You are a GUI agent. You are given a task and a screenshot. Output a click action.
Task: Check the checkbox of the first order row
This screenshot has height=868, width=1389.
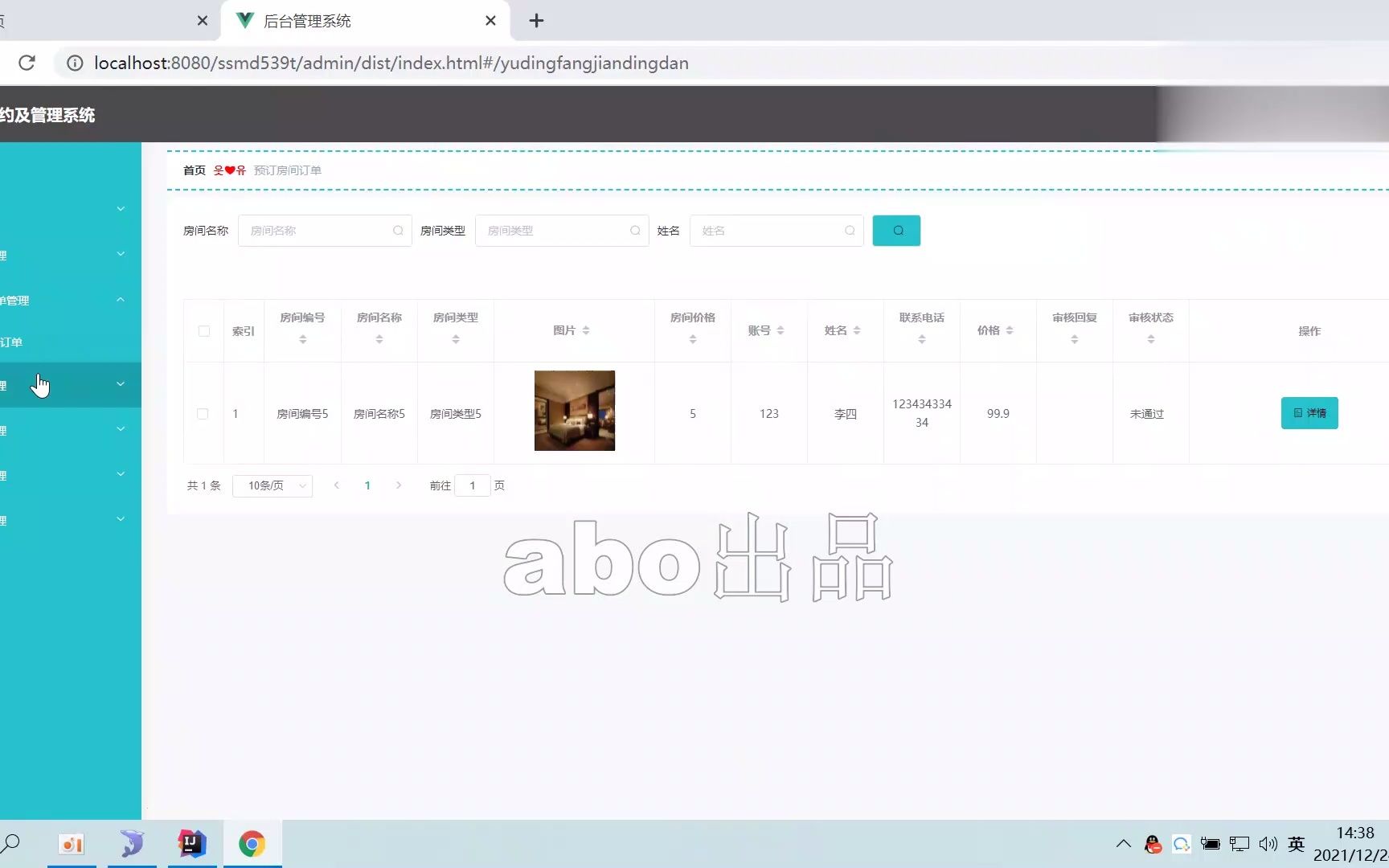click(x=203, y=413)
